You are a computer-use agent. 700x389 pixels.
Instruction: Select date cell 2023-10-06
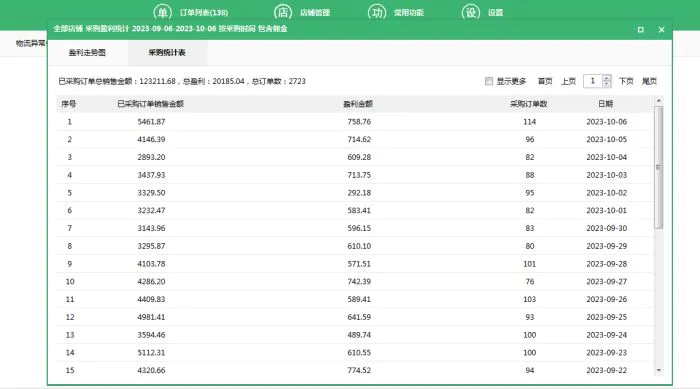tap(607, 121)
